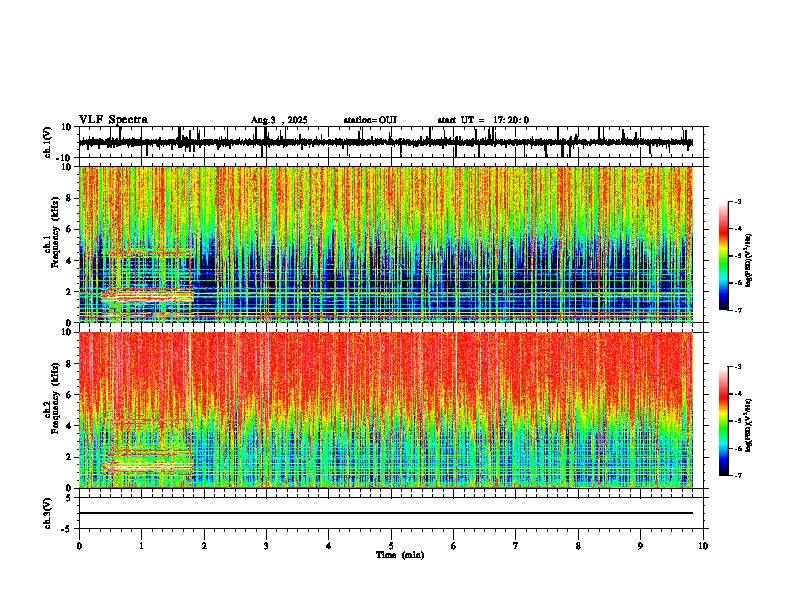Viewport: 792px width, 612px height.
Task: Click the "4" kHz tick on ch.2 spectrogram
Action: click(69, 426)
